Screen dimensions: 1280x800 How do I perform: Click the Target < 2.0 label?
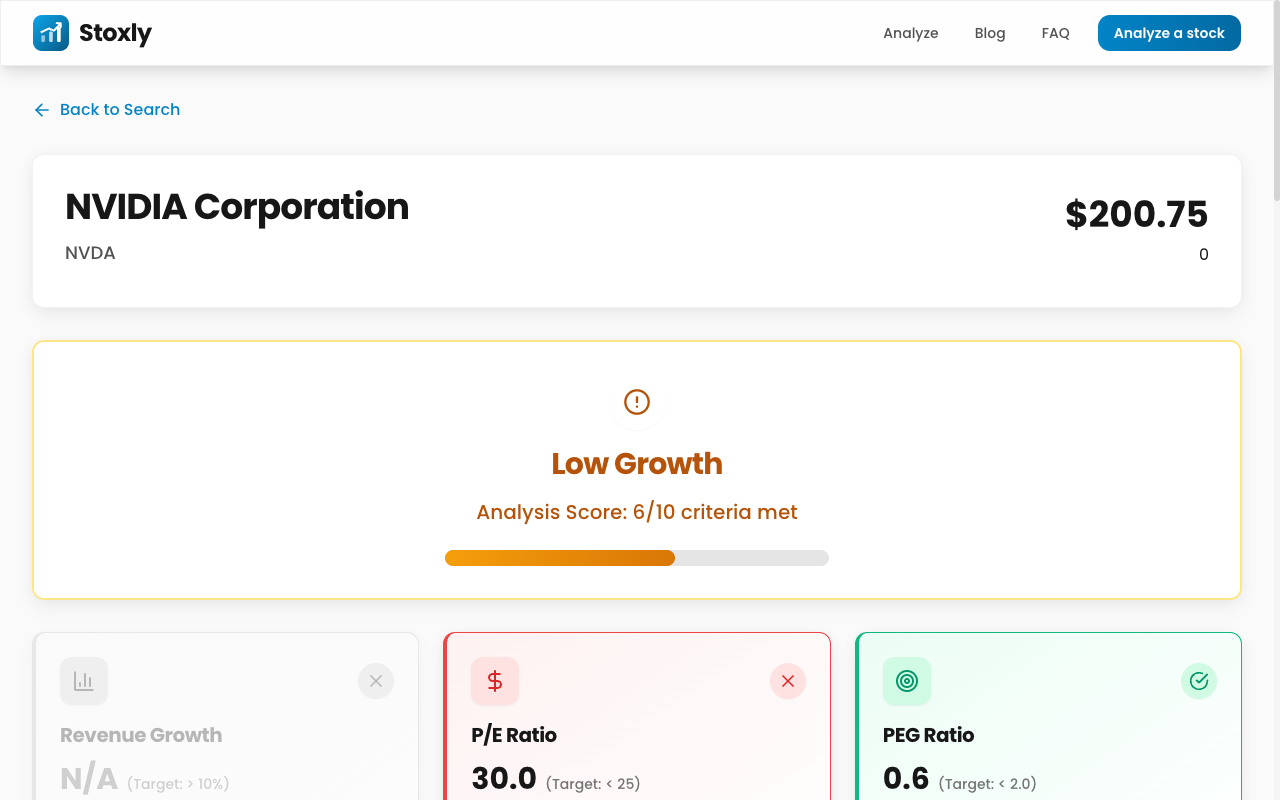pos(987,784)
